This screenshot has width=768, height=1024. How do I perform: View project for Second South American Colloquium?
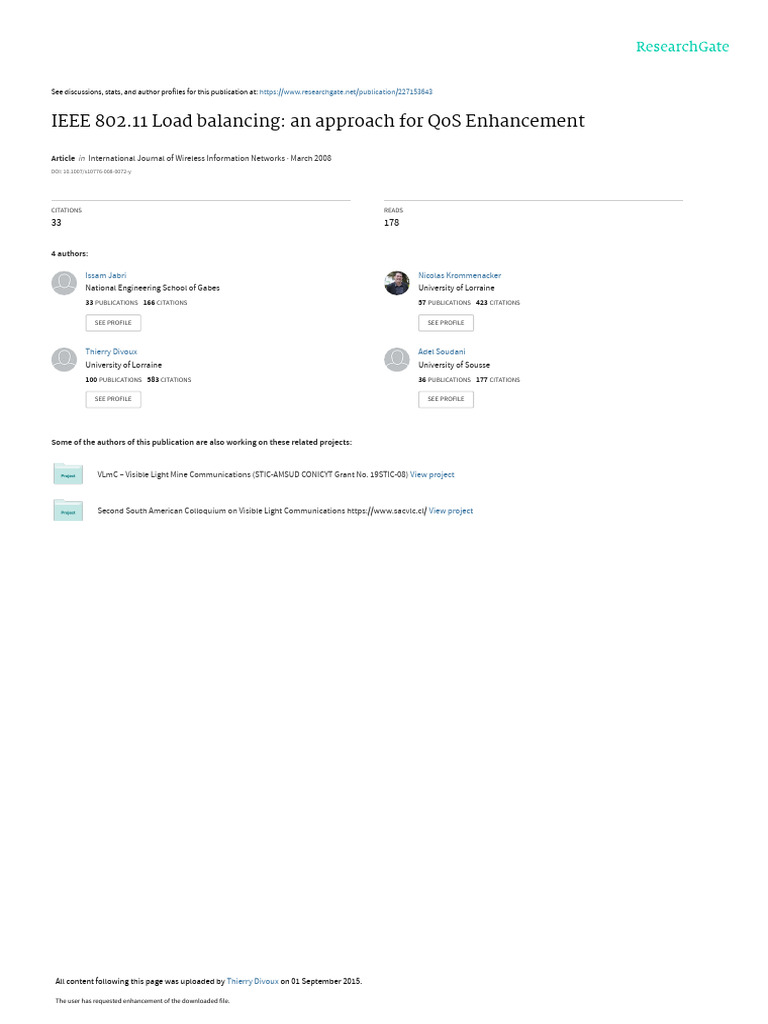451,511
